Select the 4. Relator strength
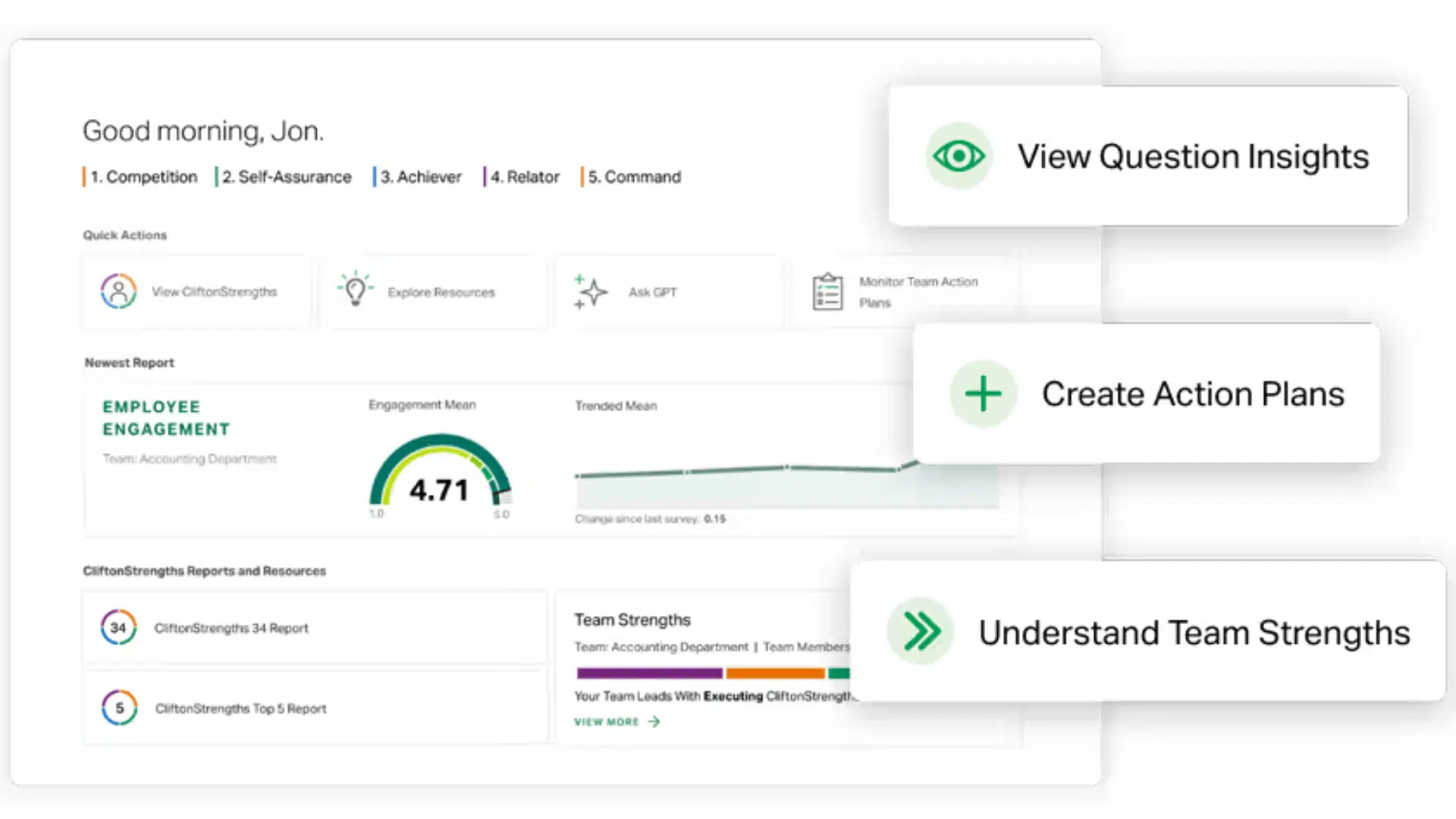This screenshot has width=1456, height=819. (522, 177)
